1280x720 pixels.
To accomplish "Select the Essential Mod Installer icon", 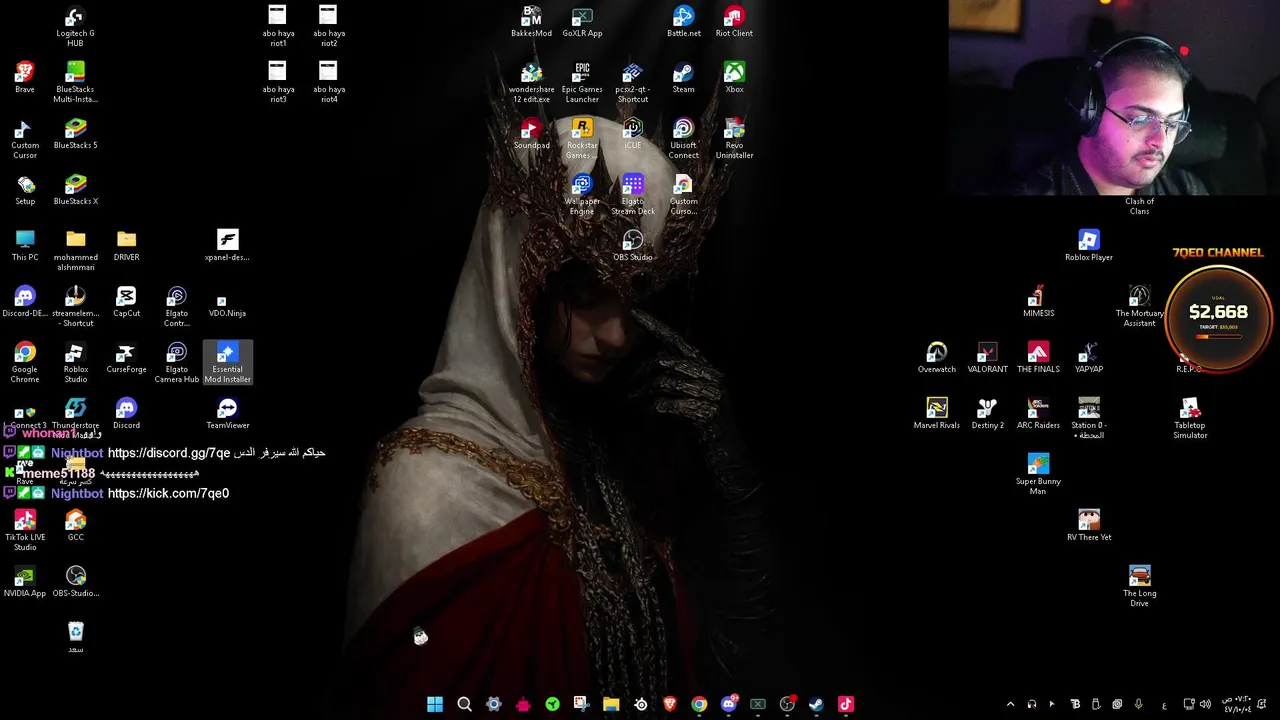I will click(x=227, y=363).
